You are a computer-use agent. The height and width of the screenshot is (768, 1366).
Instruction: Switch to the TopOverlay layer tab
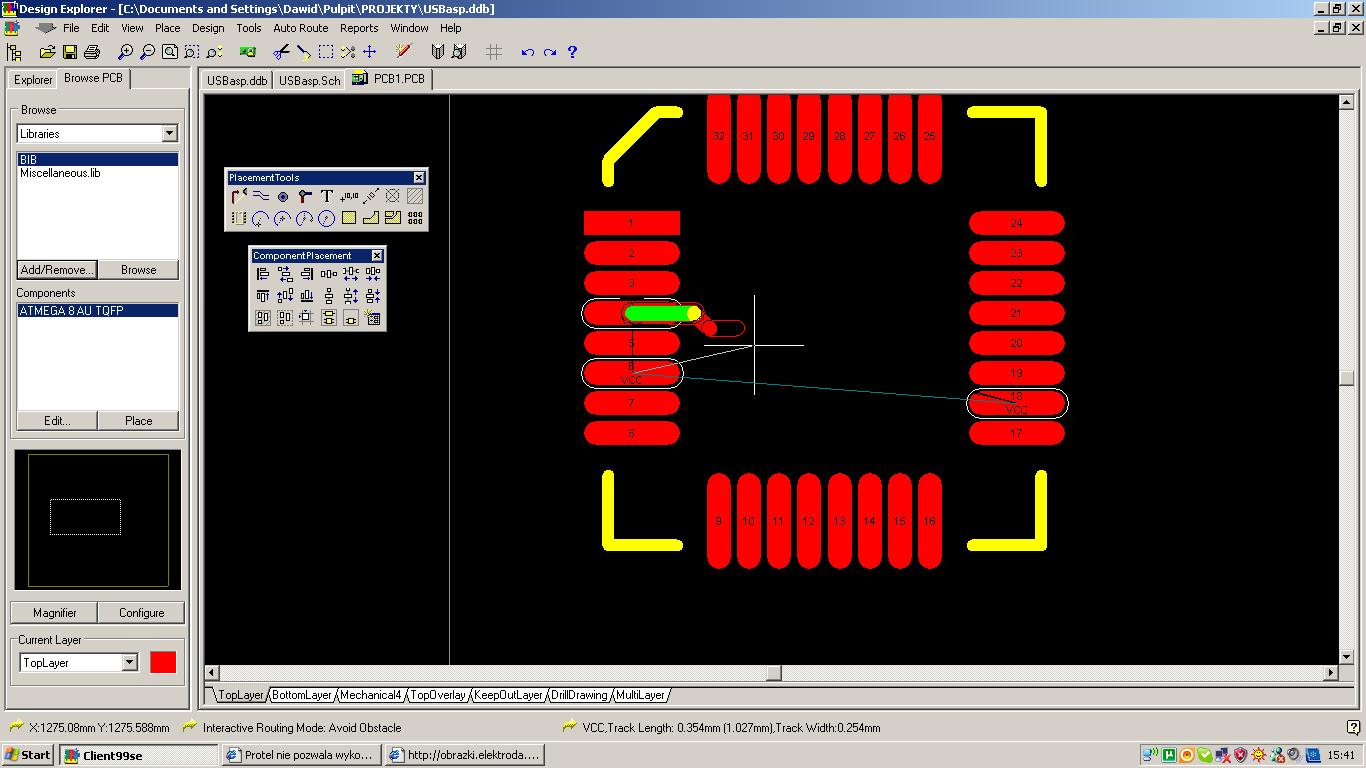click(438, 695)
